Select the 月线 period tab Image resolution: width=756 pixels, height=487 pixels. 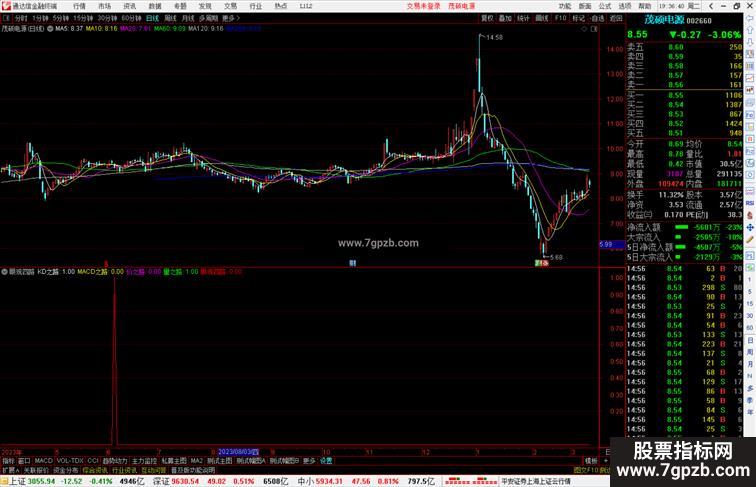point(188,18)
